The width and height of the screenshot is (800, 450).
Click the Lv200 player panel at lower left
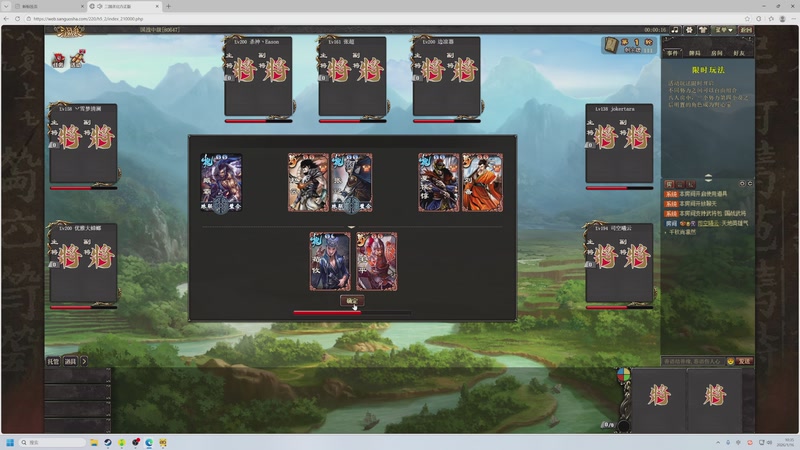coord(83,263)
